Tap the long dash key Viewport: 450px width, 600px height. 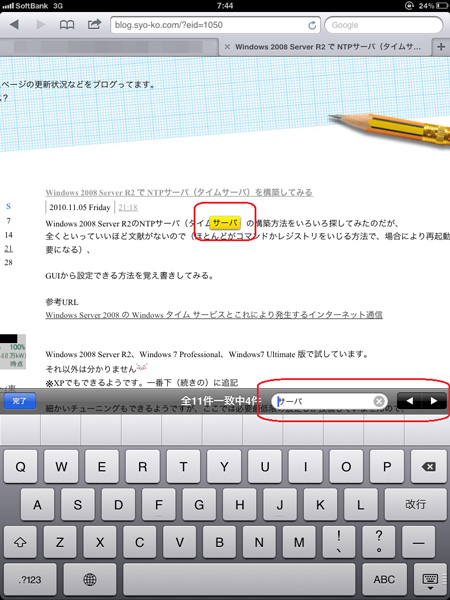point(419,542)
